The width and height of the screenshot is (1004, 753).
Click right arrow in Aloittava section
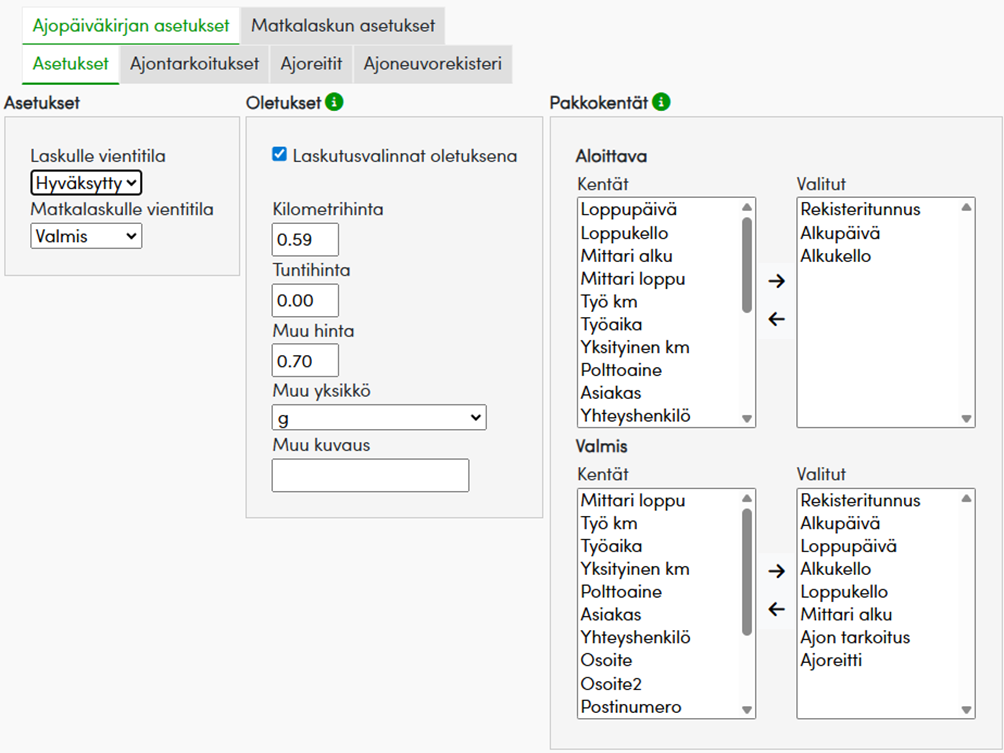coord(776,281)
